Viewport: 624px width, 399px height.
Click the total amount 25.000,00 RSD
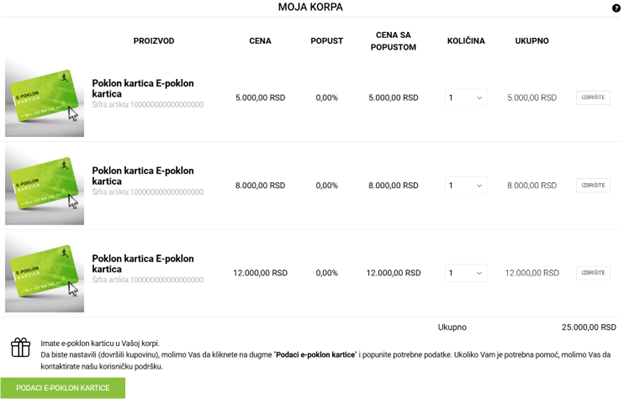(589, 327)
